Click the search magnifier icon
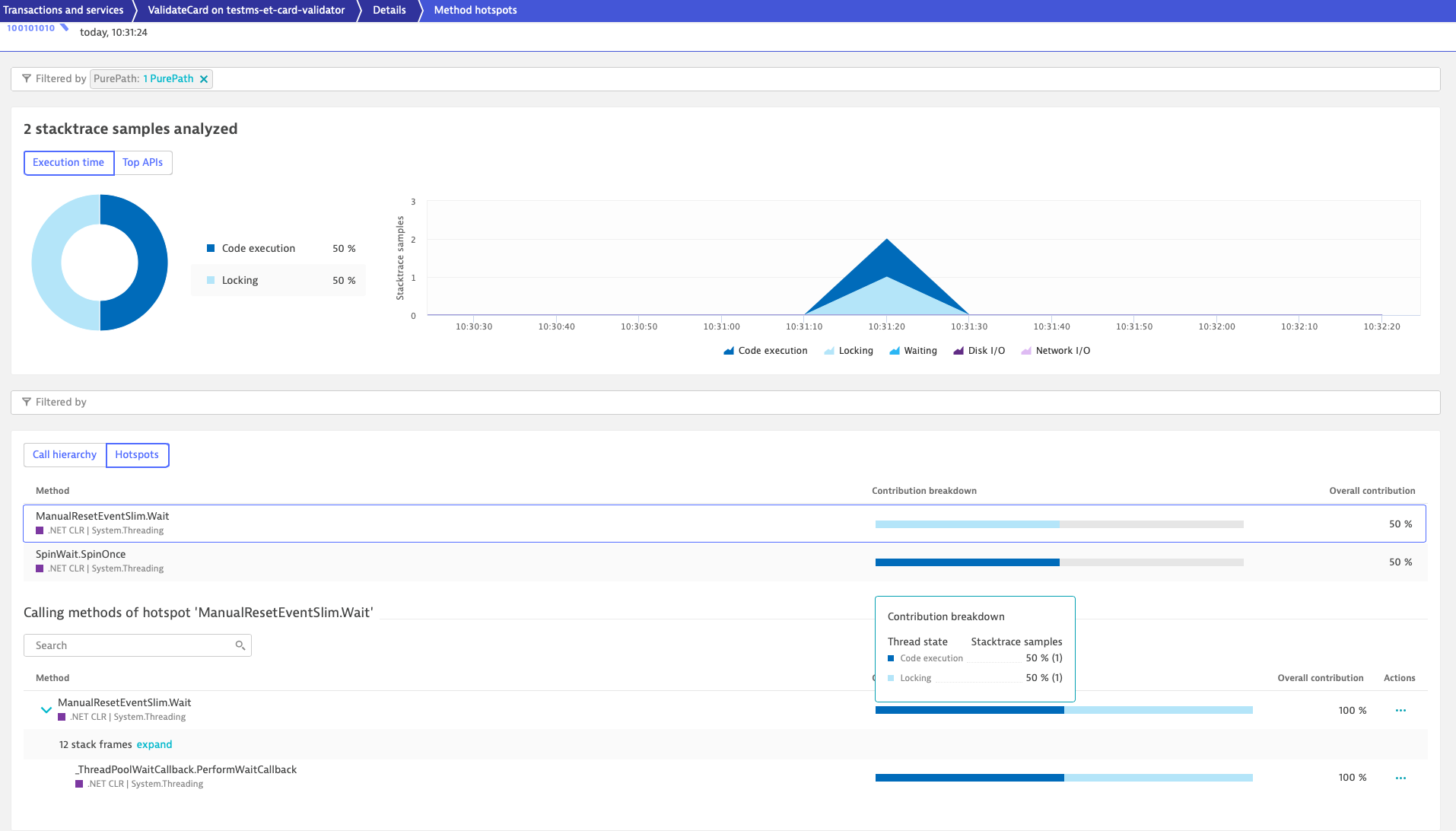The image size is (1456, 831). pyautogui.click(x=240, y=645)
